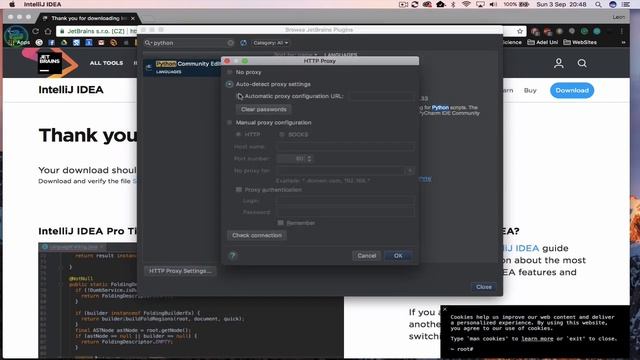The height and width of the screenshot is (360, 640).
Task: Reload the Chrome page
Action: (36, 31)
